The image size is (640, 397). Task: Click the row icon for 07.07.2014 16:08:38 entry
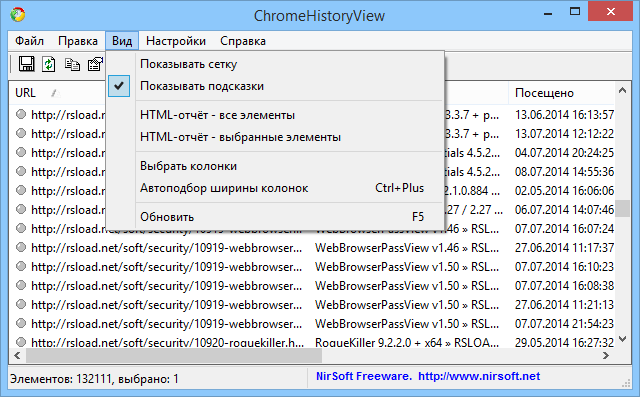[21, 285]
